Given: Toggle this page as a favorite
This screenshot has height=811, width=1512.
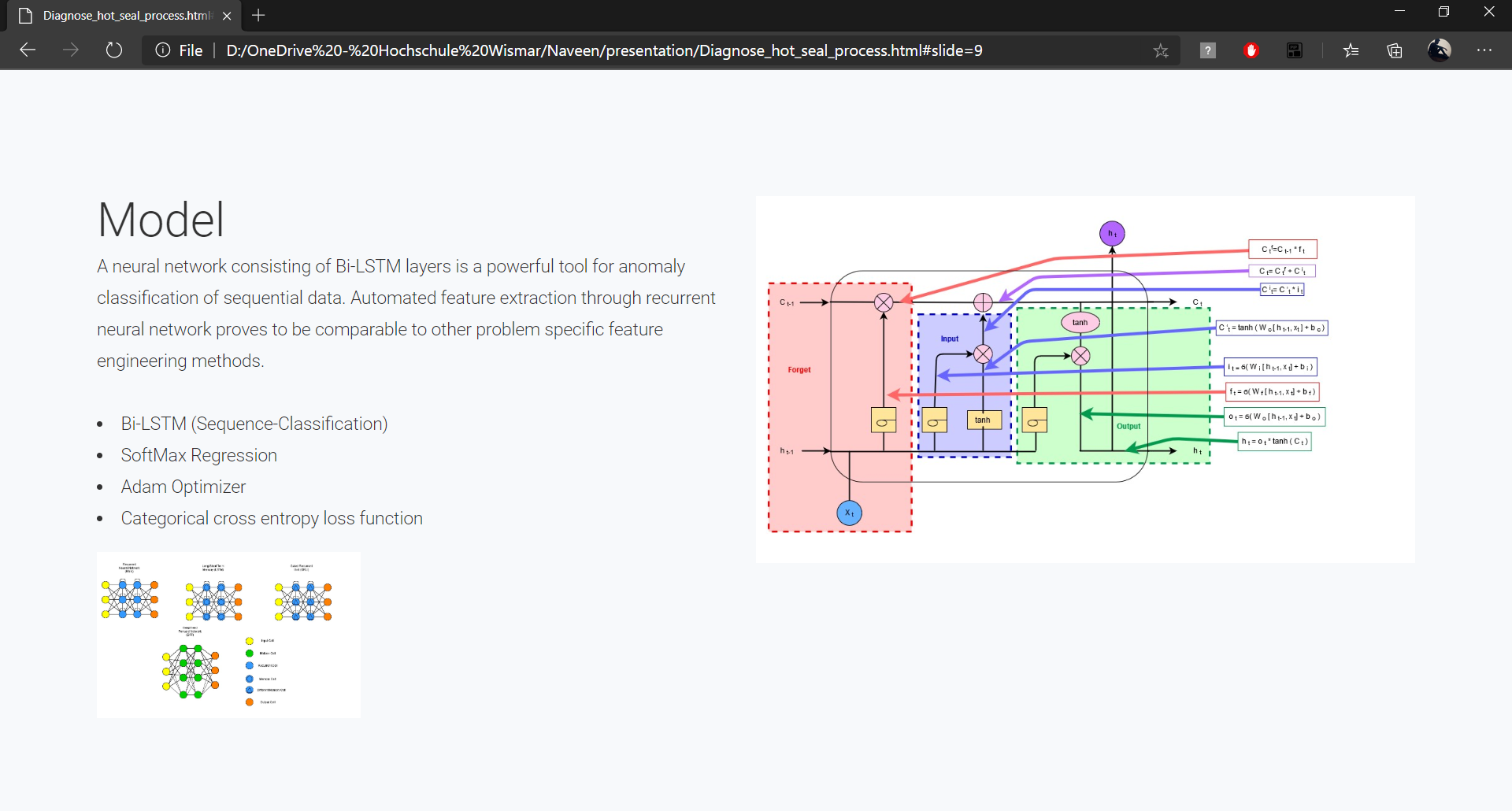Looking at the screenshot, I should point(1162,50).
